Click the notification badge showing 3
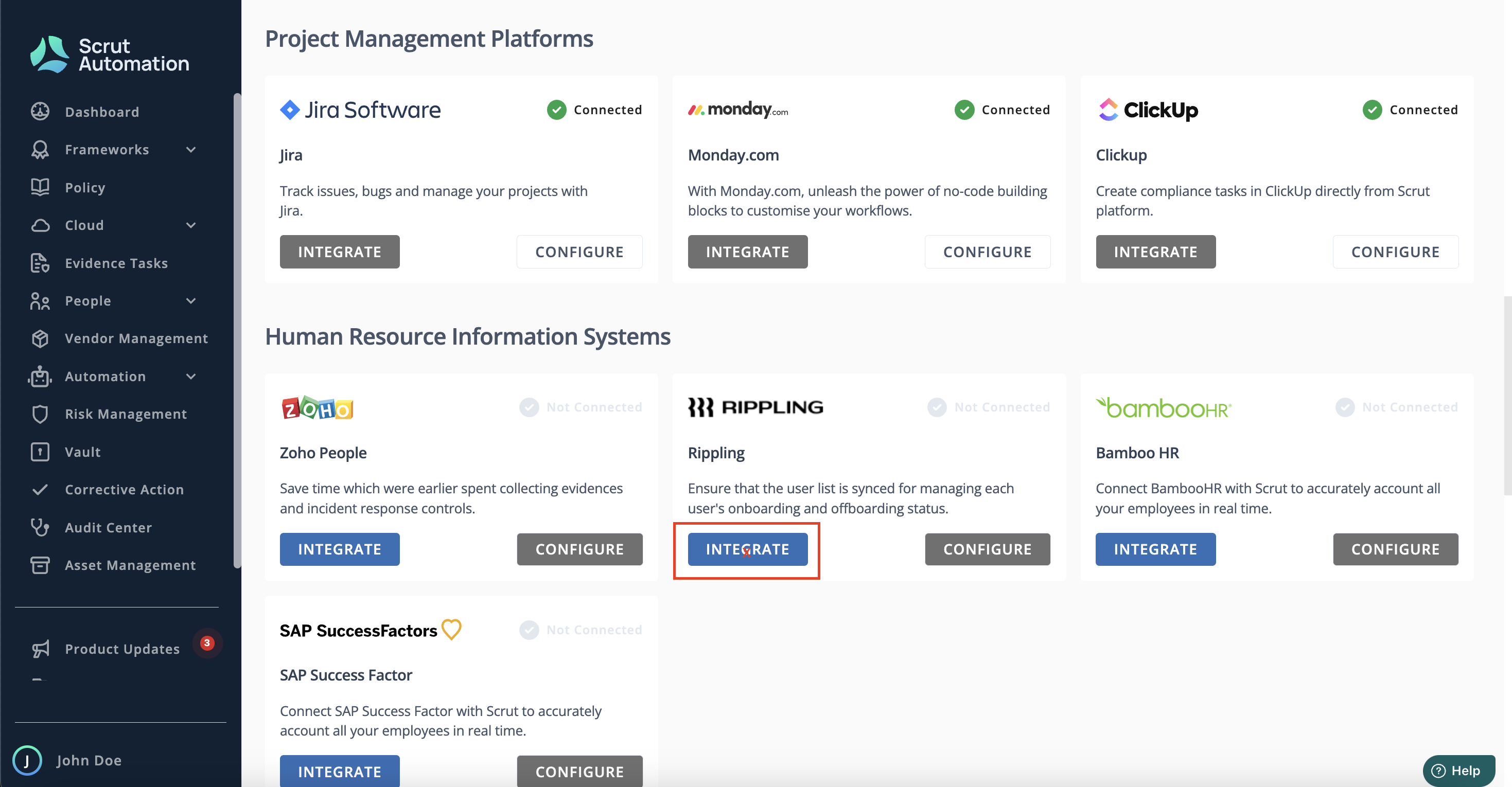 207,642
